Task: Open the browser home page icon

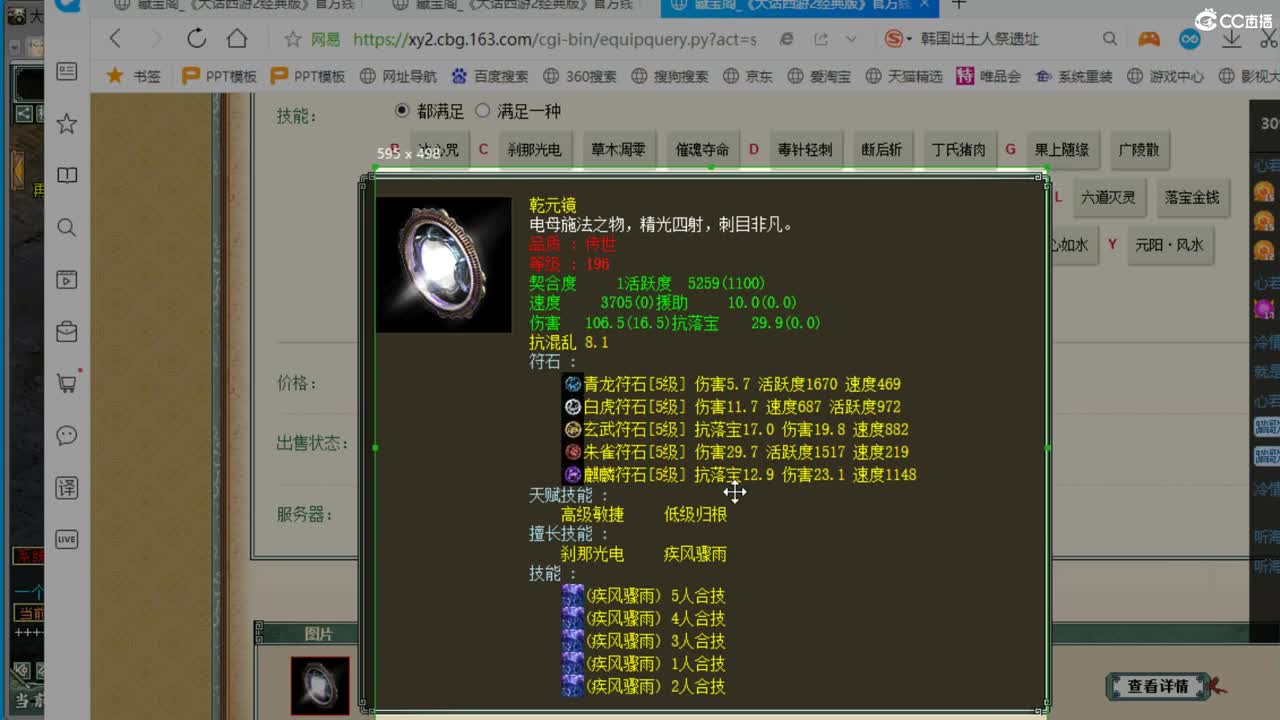Action: (x=237, y=39)
